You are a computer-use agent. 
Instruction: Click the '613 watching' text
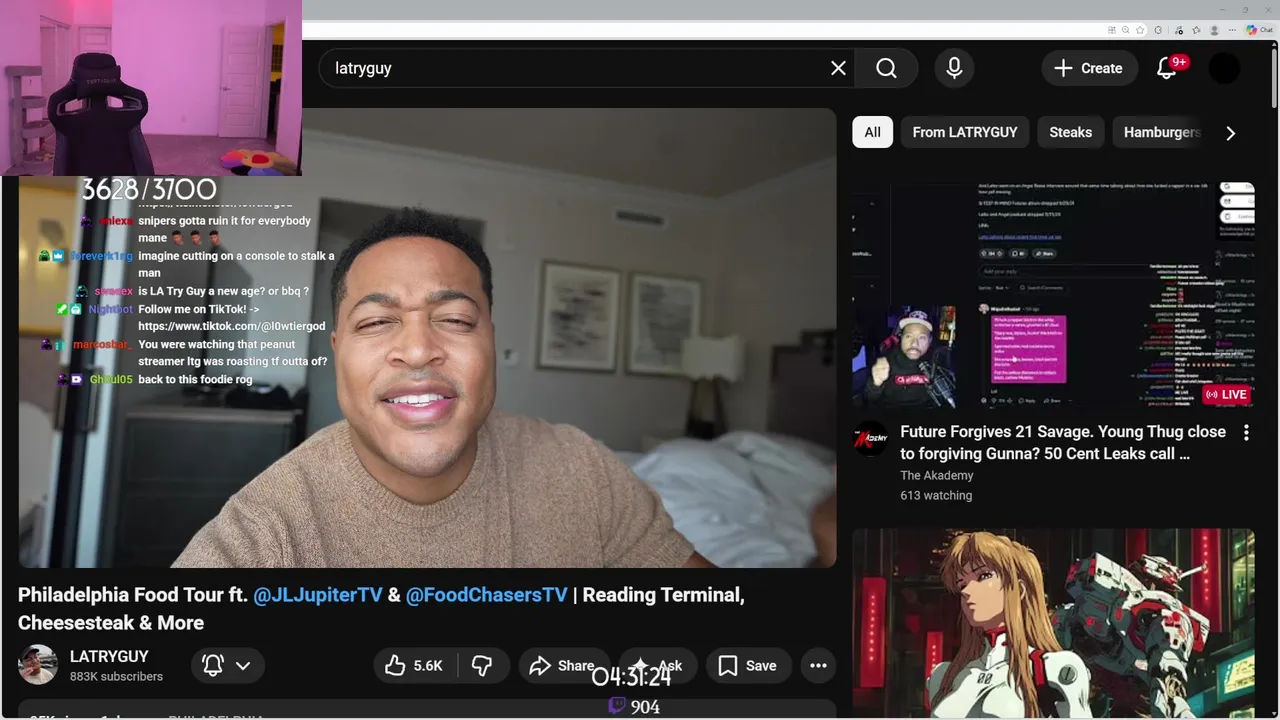tap(936, 495)
